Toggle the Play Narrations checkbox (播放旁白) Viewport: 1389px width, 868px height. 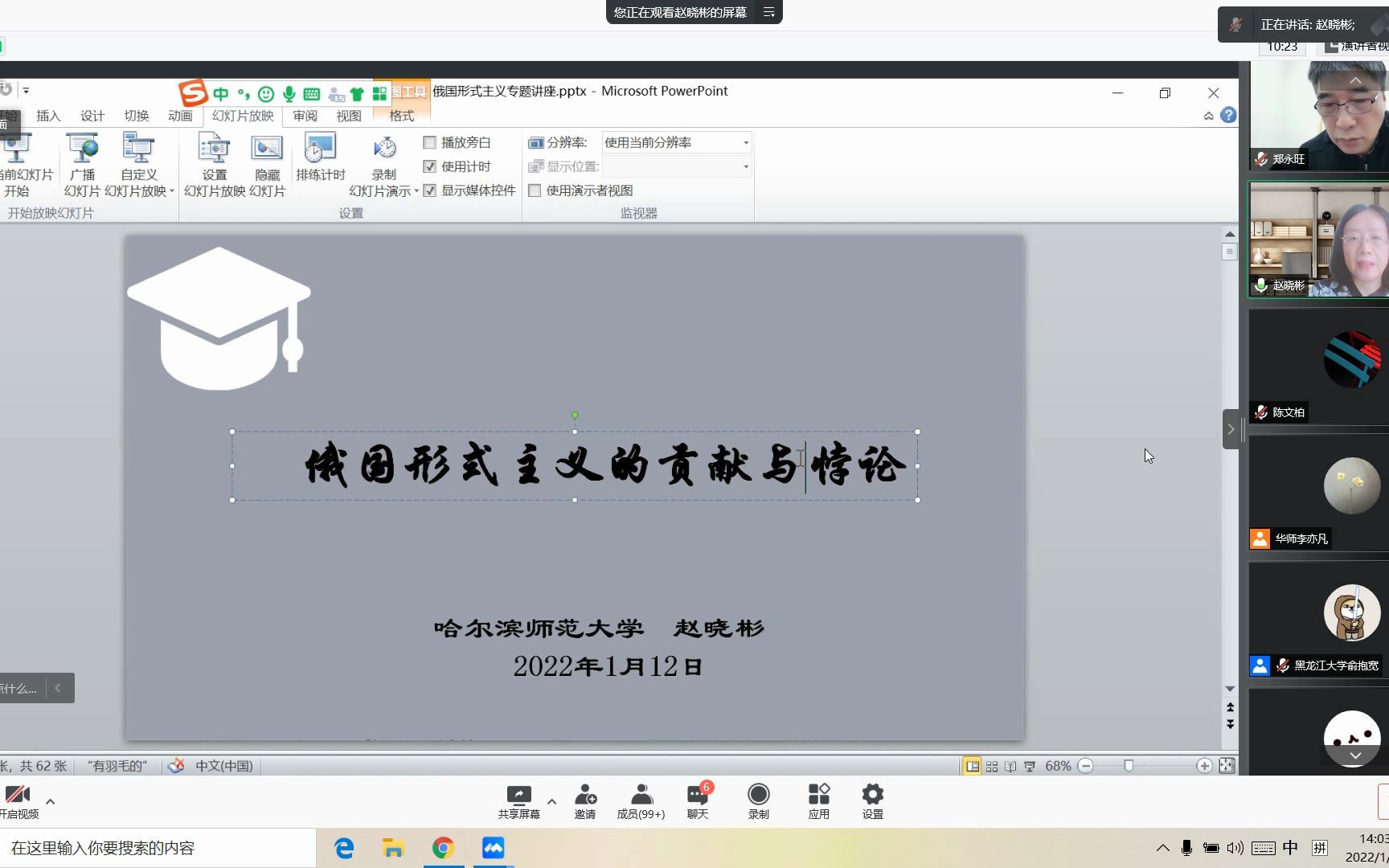[429, 142]
